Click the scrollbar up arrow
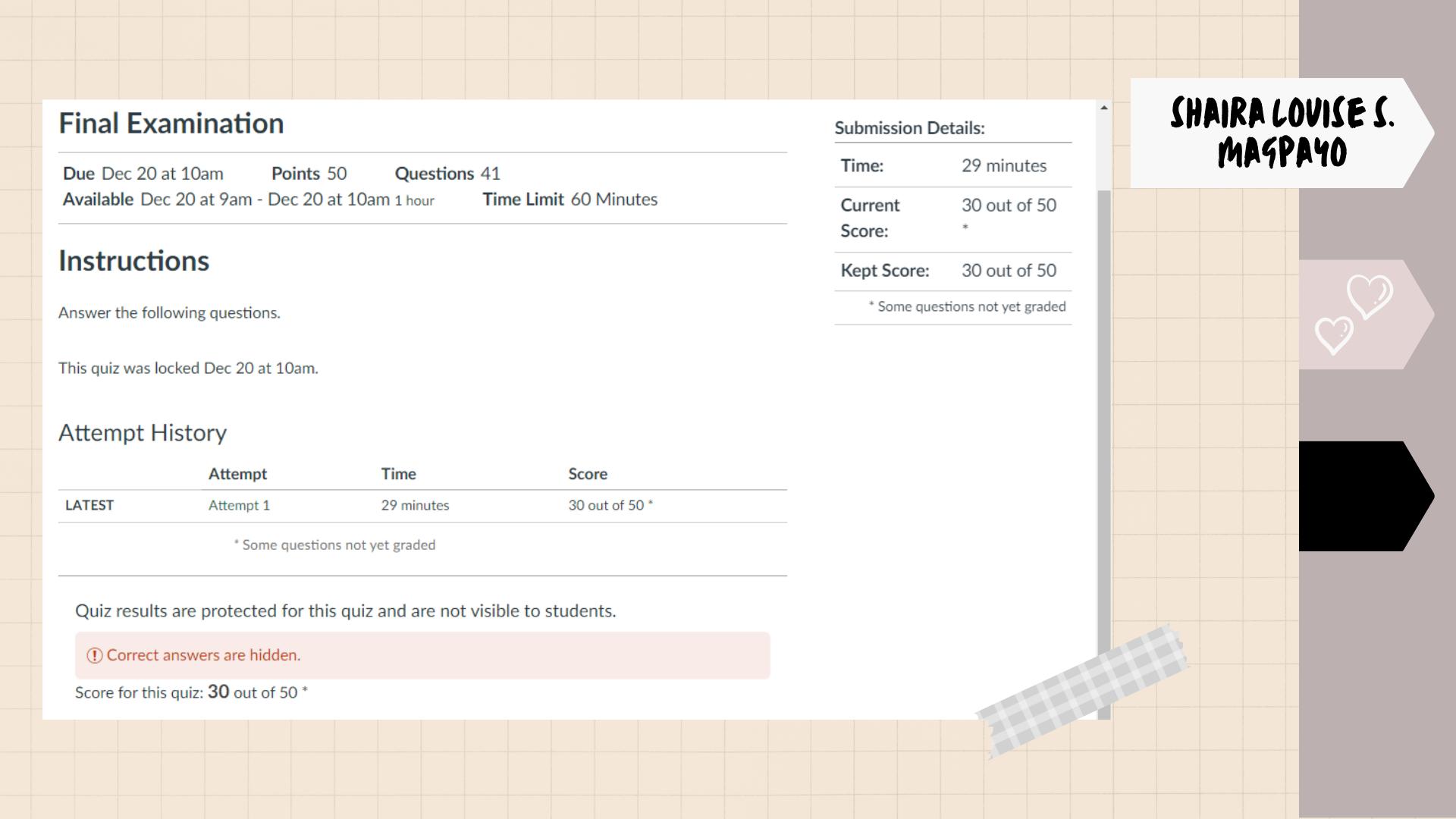The width and height of the screenshot is (1456, 819). [1103, 108]
